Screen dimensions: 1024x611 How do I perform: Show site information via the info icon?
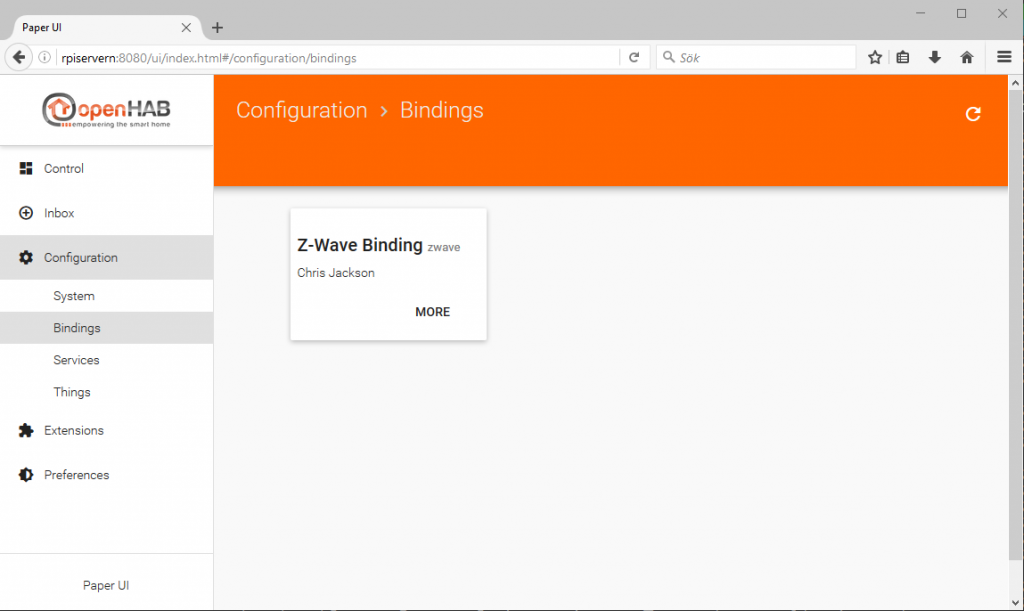coord(44,57)
